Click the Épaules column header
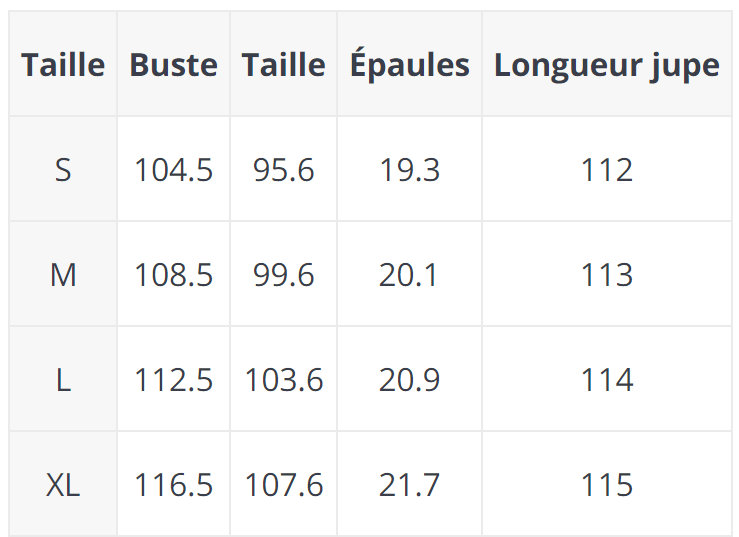 [409, 65]
